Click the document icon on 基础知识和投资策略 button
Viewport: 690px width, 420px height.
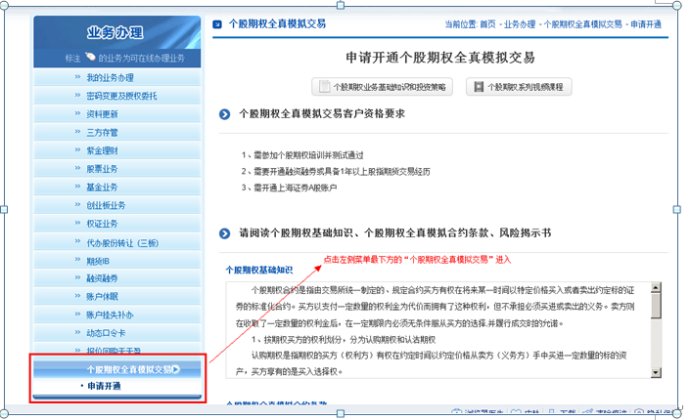click(x=324, y=87)
